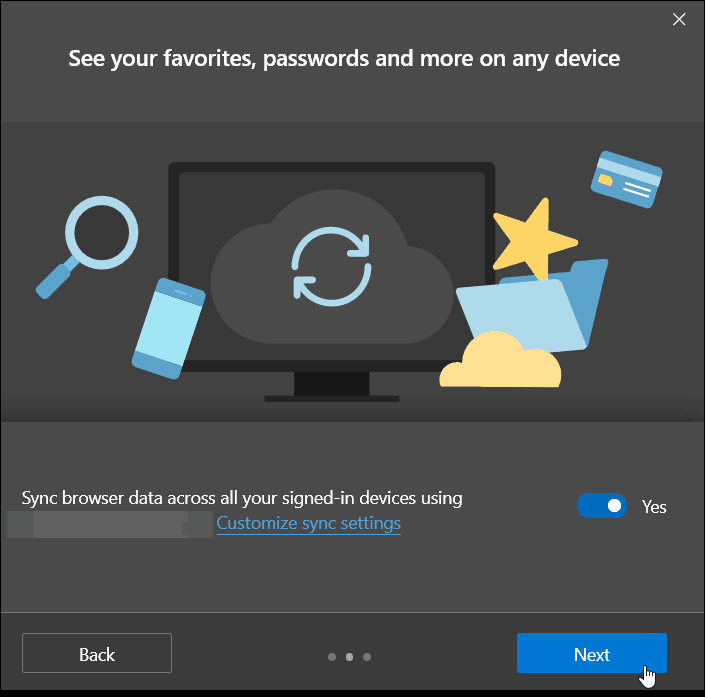Click the monitor stand illustration
This screenshot has height=697, width=705.
click(x=332, y=387)
